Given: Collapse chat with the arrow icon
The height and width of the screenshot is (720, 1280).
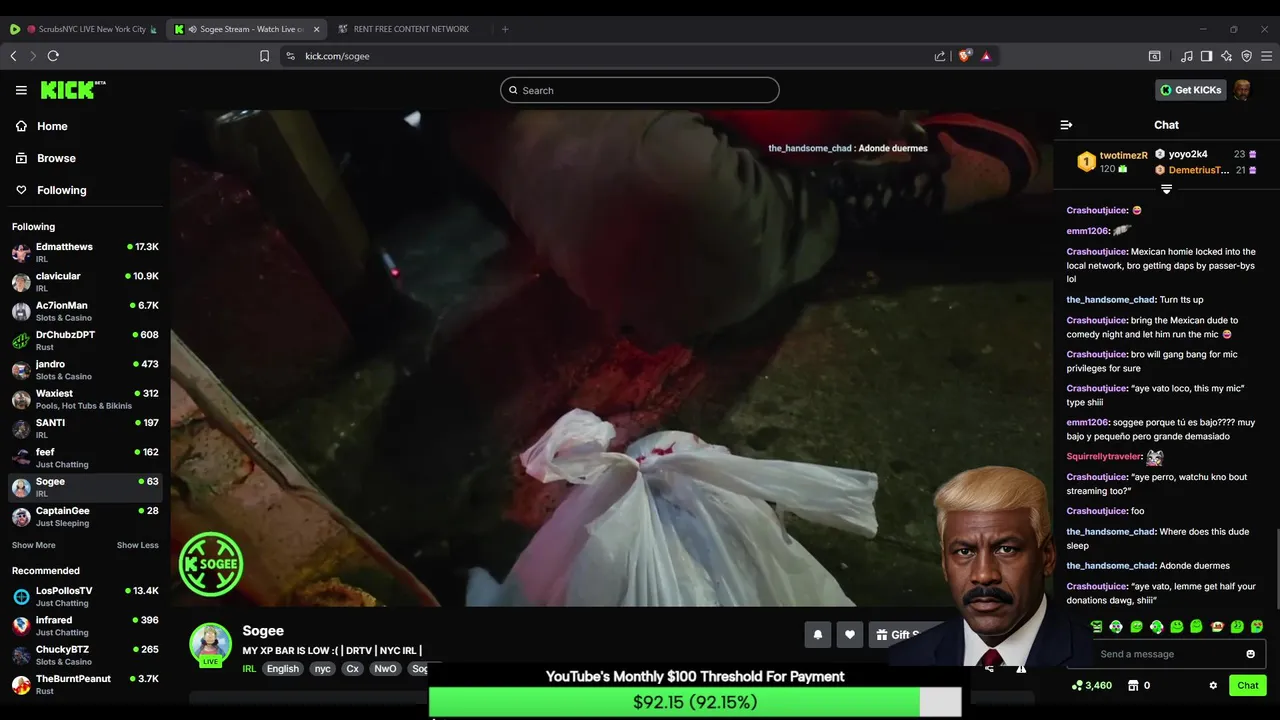Looking at the screenshot, I should point(1066,125).
